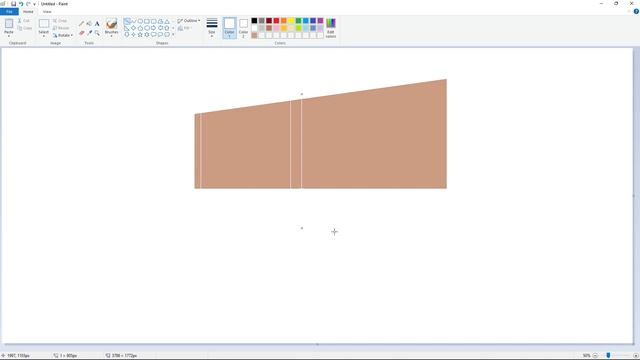
Task: Click the Paste clipboard button
Action: [x=9, y=25]
